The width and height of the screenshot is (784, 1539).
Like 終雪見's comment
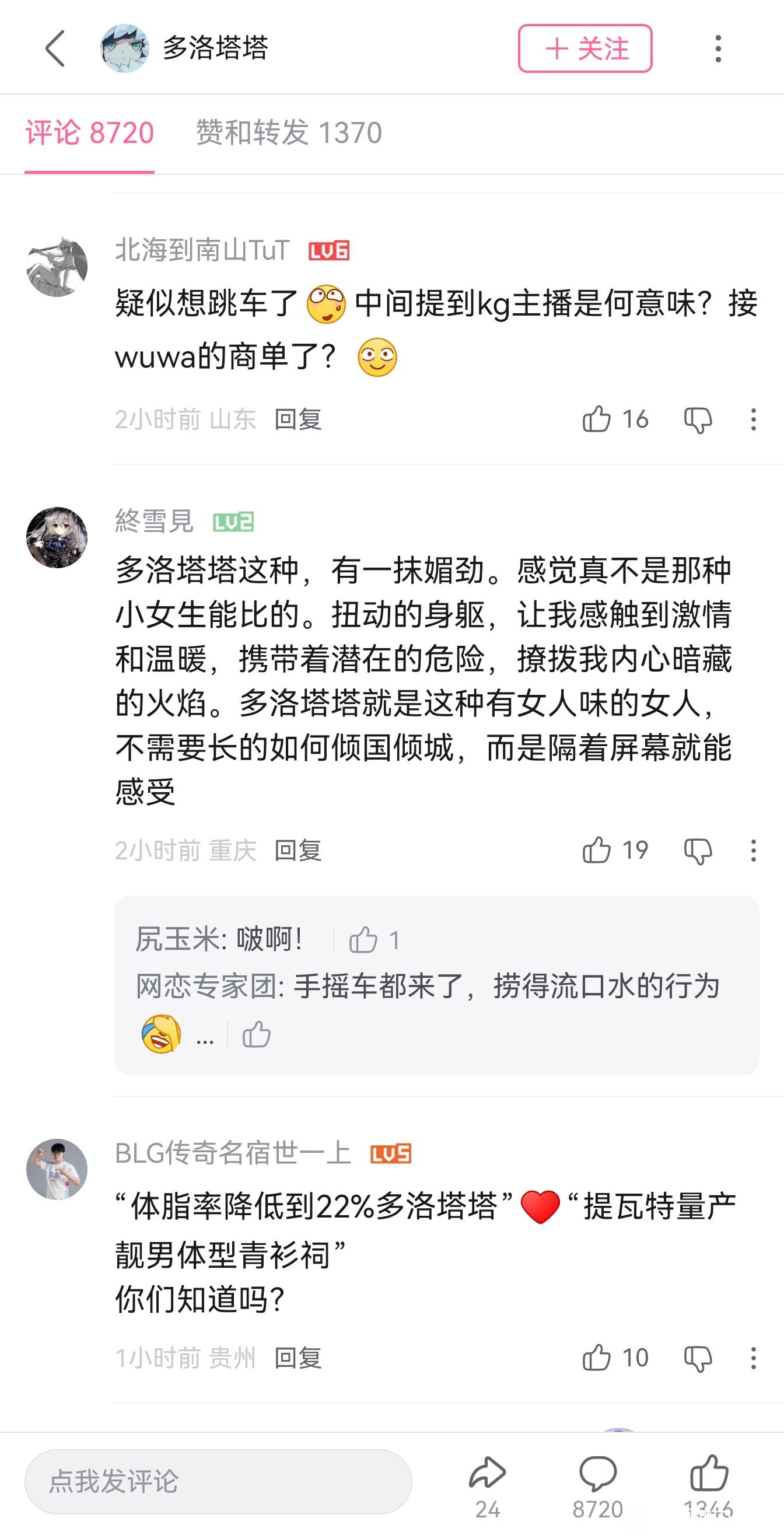(597, 849)
